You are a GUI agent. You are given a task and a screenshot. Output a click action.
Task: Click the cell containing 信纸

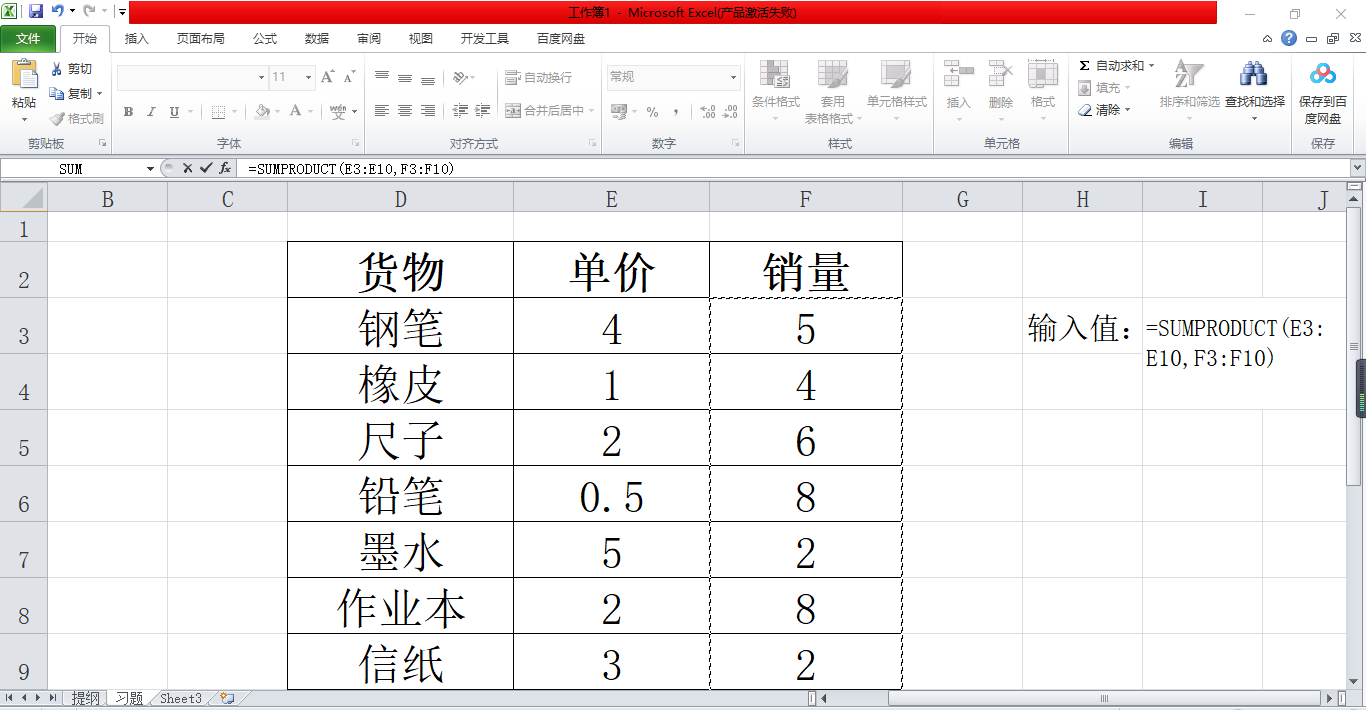[x=400, y=662]
